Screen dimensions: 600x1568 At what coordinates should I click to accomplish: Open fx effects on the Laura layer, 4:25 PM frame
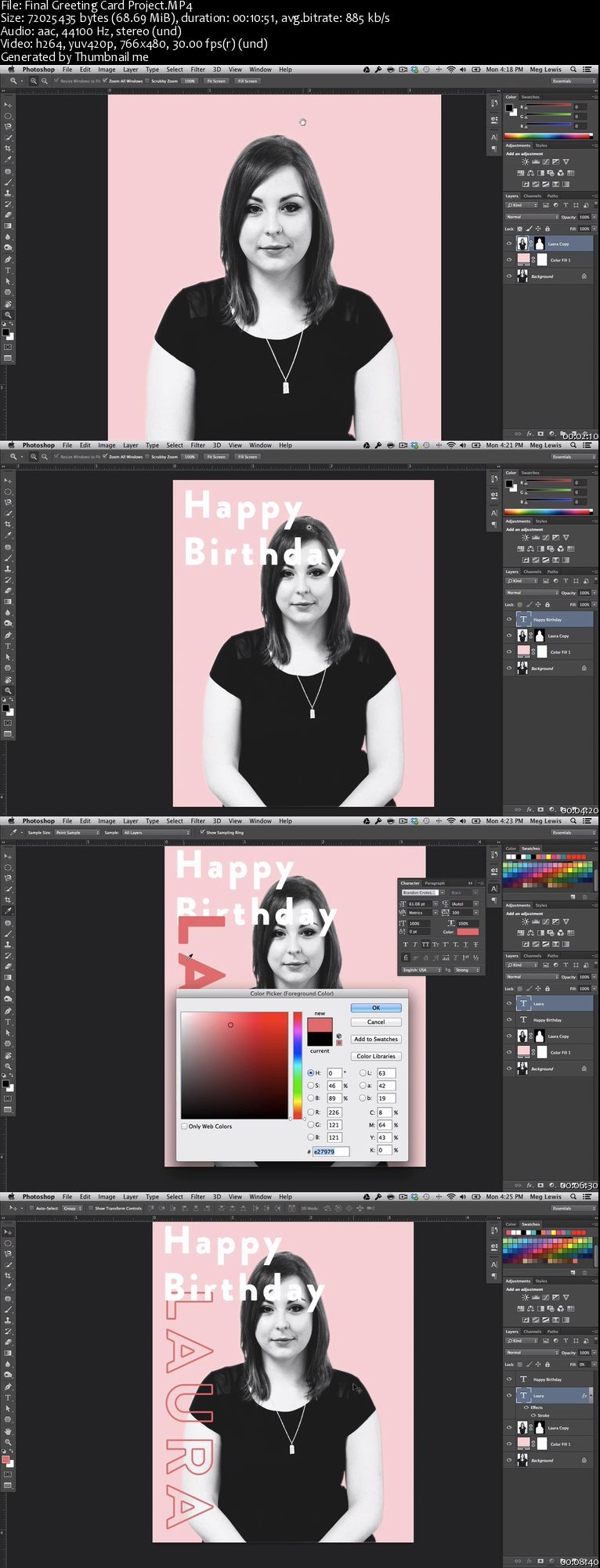pyautogui.click(x=584, y=1395)
